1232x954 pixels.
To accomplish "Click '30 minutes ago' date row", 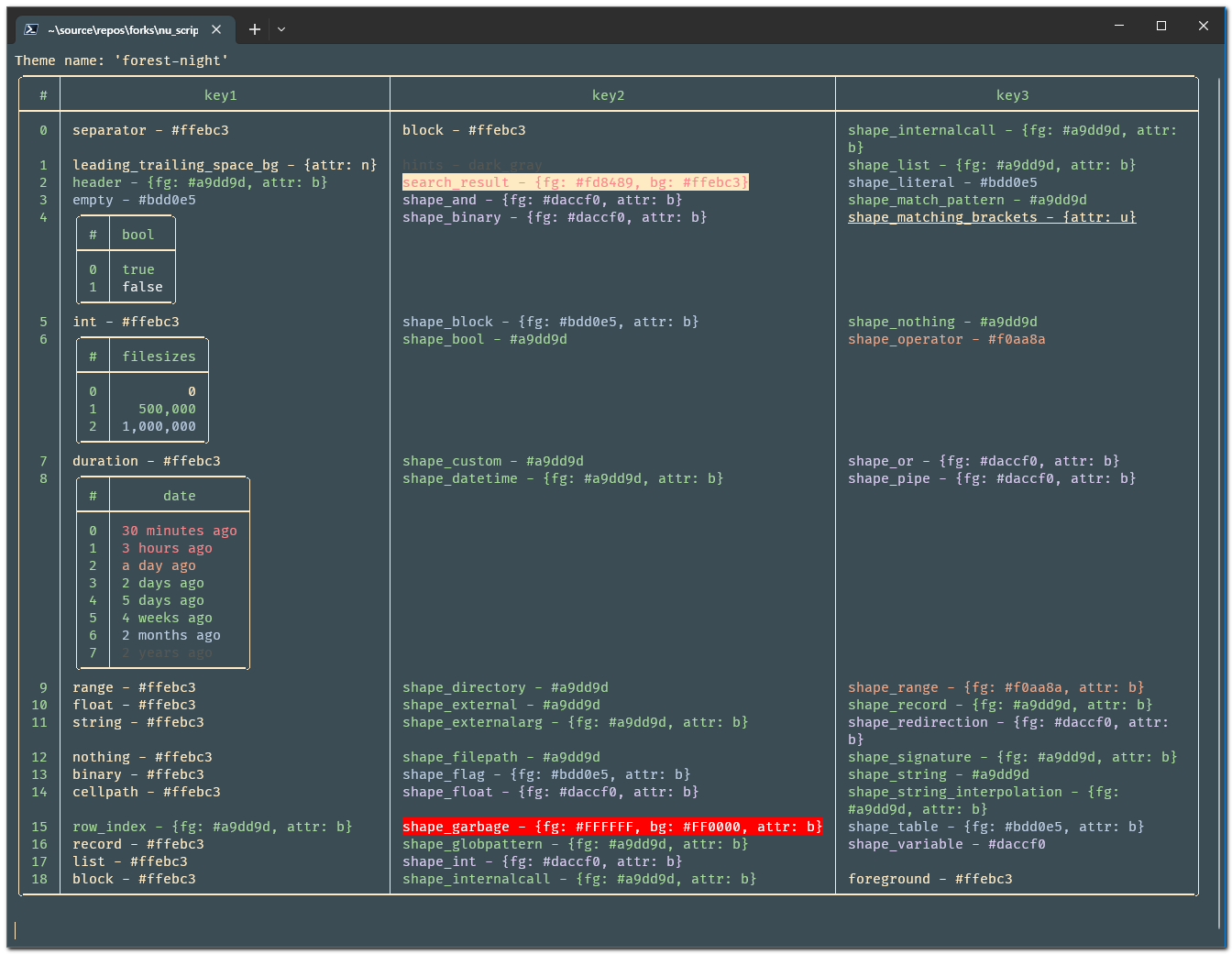I will click(180, 531).
